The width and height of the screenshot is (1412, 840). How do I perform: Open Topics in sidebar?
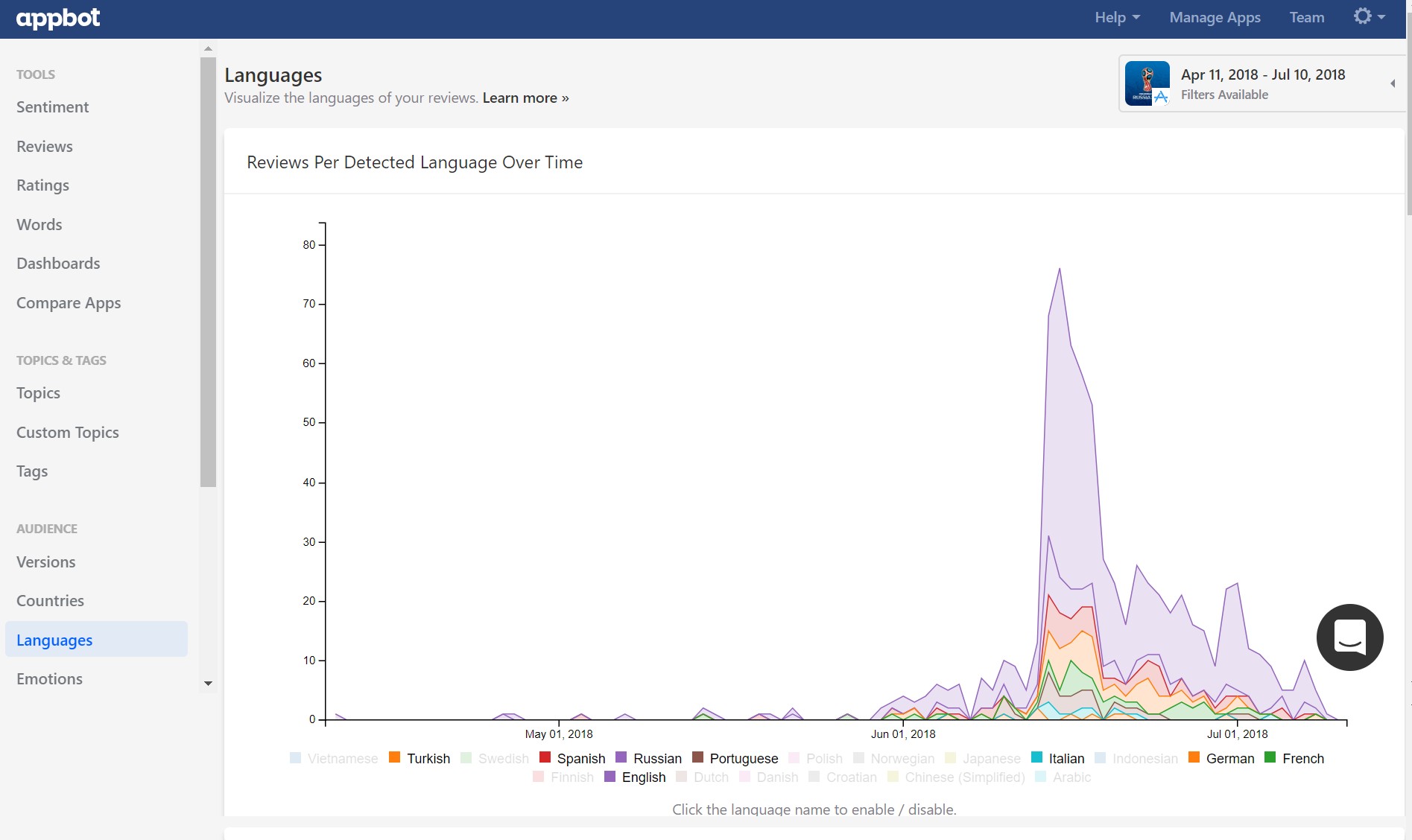click(x=38, y=393)
